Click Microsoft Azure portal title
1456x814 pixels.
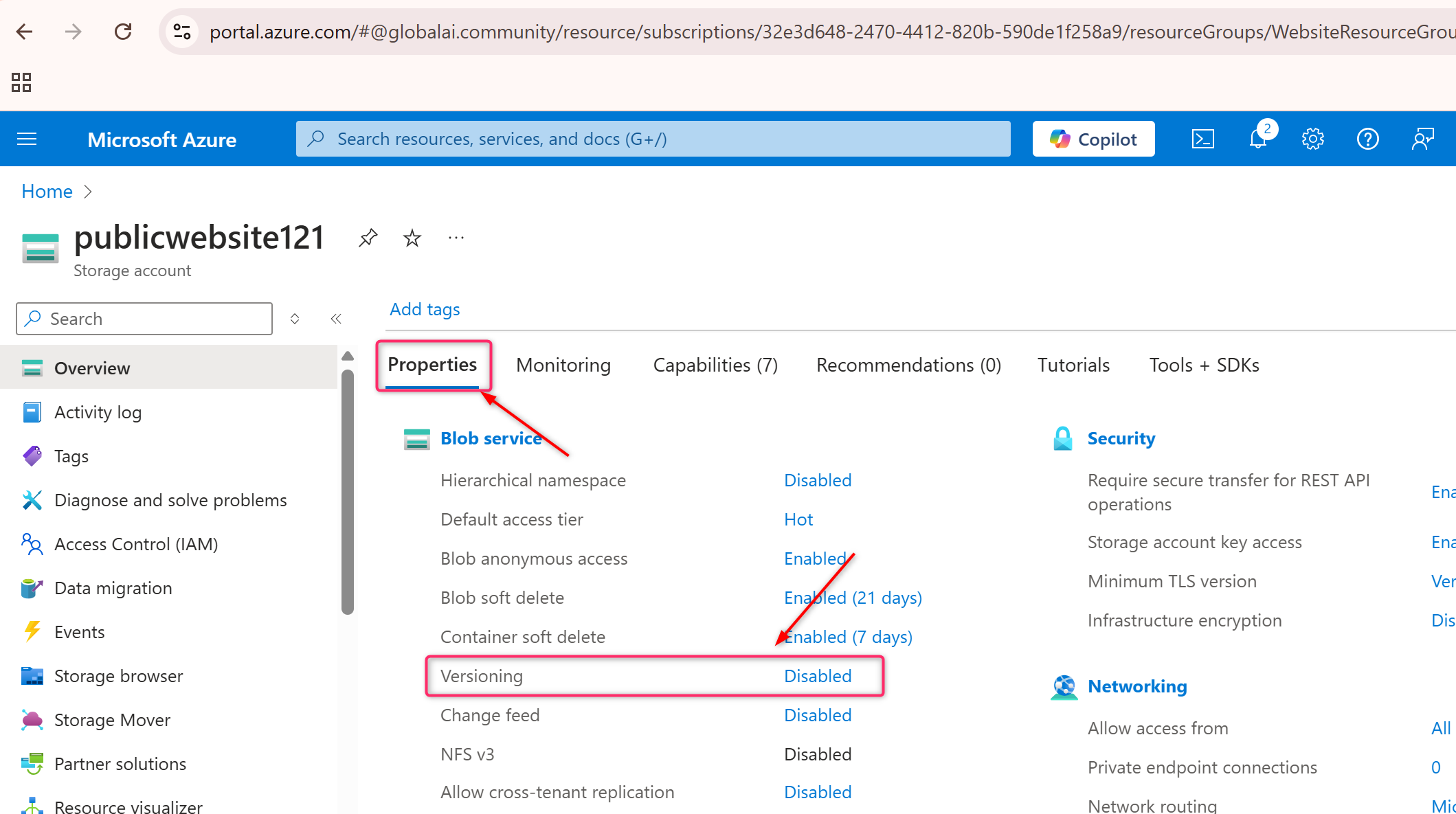point(162,140)
